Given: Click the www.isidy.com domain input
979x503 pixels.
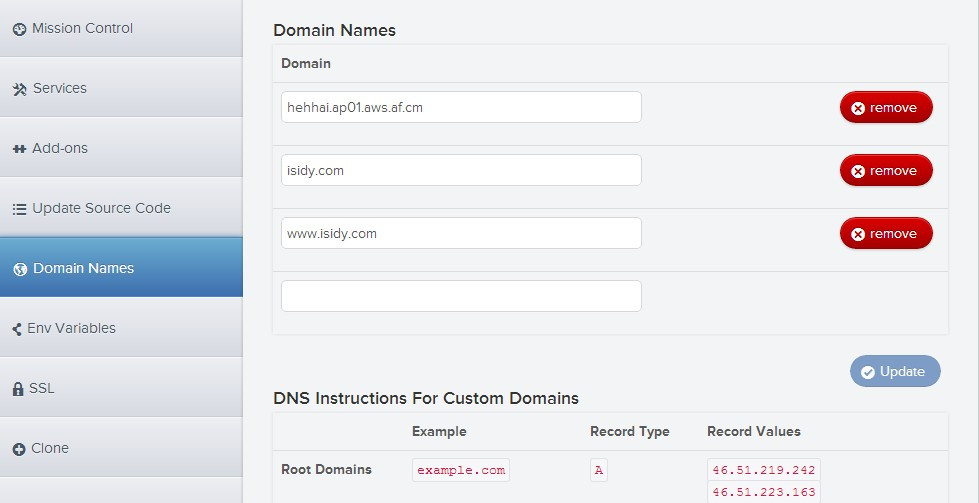Looking at the screenshot, I should click(461, 233).
